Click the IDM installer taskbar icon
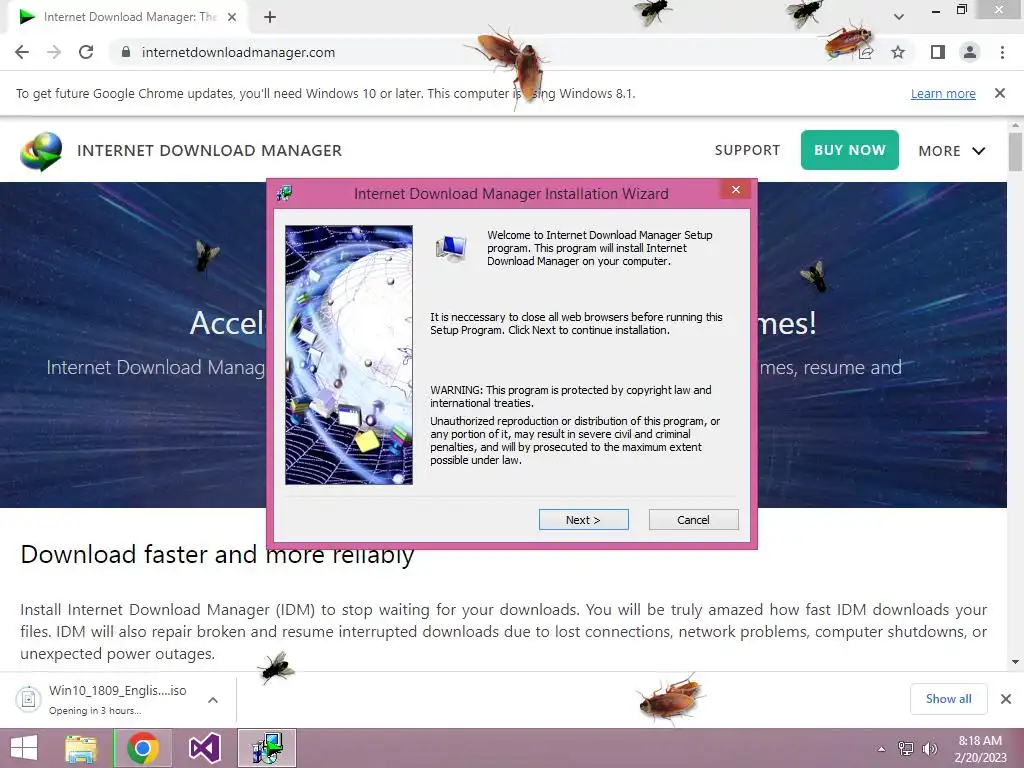Viewport: 1024px width, 768px height. coord(266,748)
